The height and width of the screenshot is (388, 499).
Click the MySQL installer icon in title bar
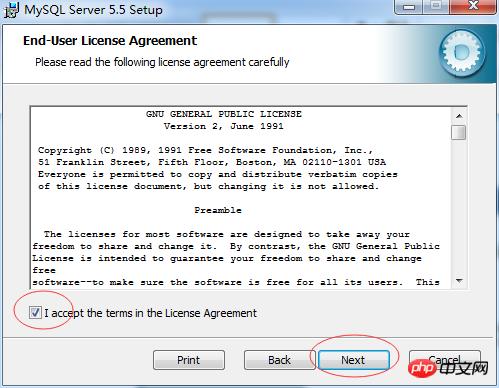click(x=11, y=9)
